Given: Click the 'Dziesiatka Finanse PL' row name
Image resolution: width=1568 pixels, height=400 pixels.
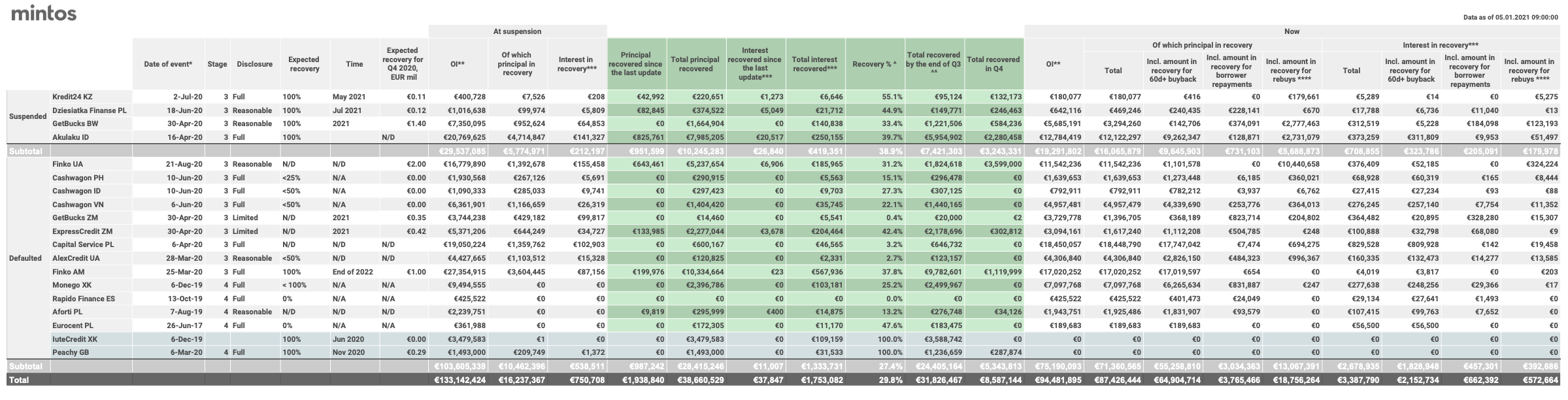Looking at the screenshot, I should (90, 110).
